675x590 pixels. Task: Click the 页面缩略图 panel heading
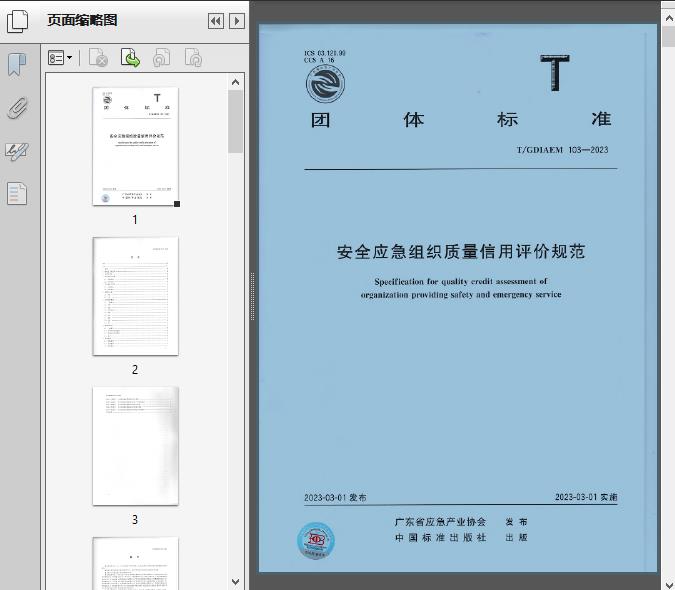[82, 20]
